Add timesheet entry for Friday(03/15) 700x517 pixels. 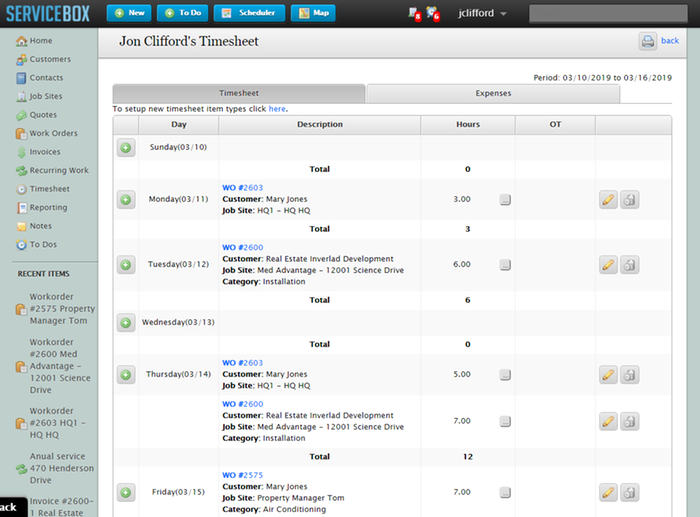pyautogui.click(x=126, y=492)
